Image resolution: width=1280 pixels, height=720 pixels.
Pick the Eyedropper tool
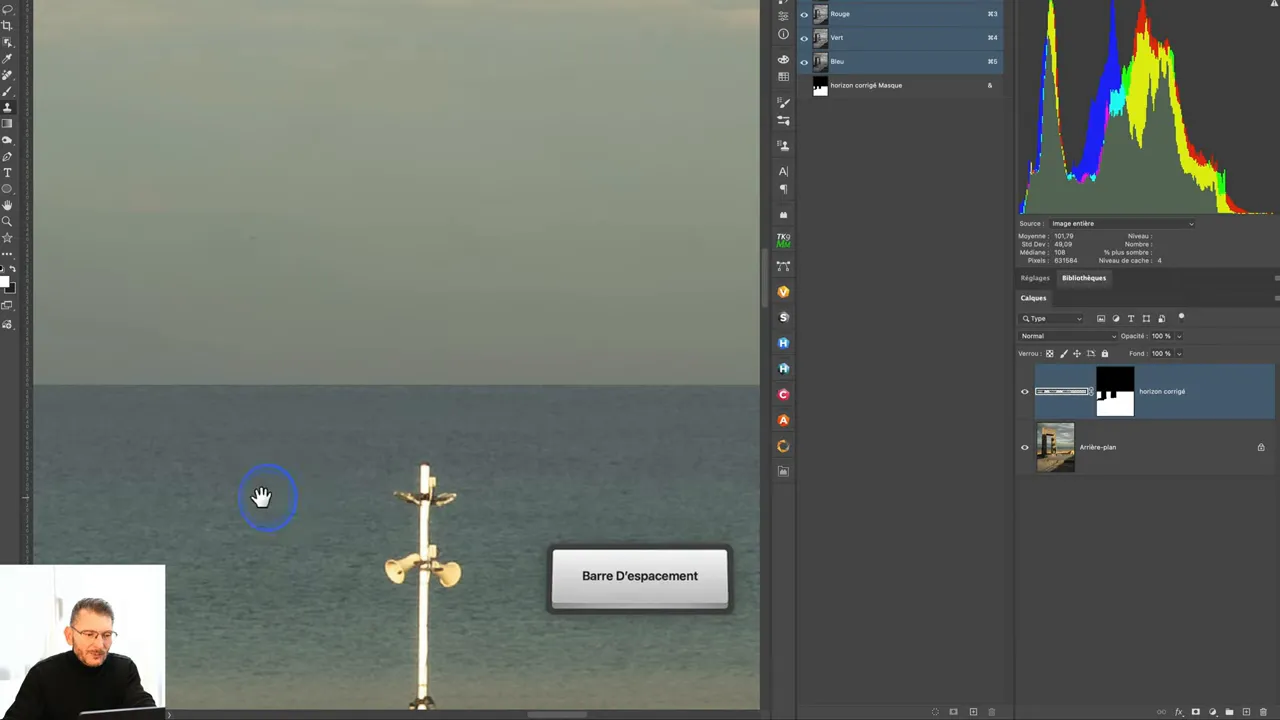click(x=7, y=58)
